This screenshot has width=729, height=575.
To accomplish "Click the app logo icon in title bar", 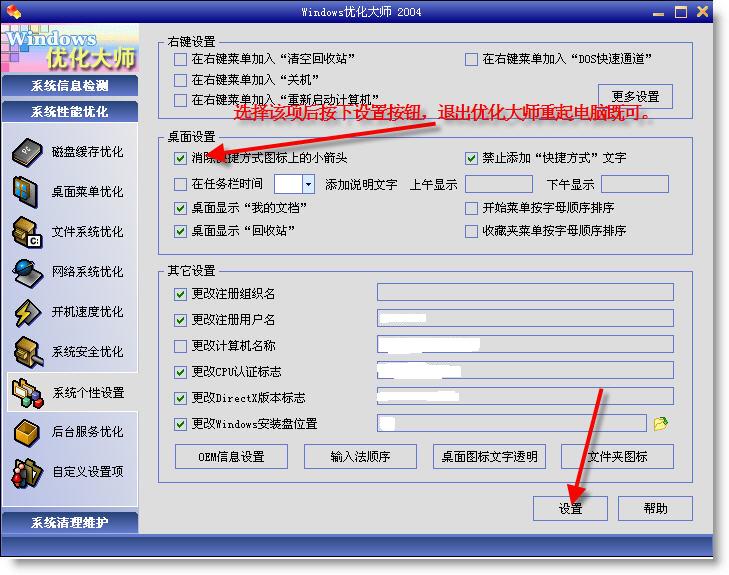I will (x=13, y=11).
